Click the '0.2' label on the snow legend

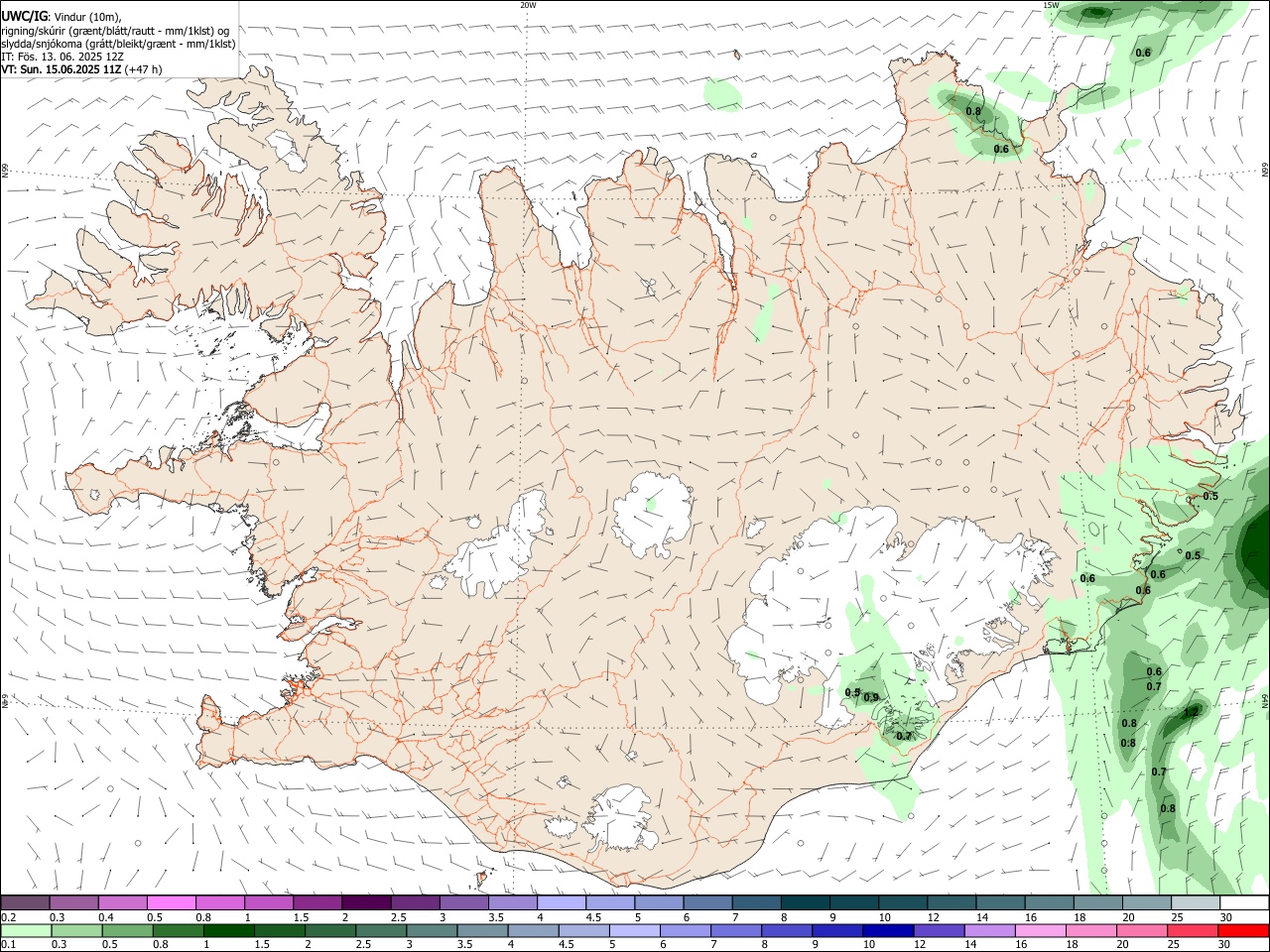pyautogui.click(x=9, y=917)
